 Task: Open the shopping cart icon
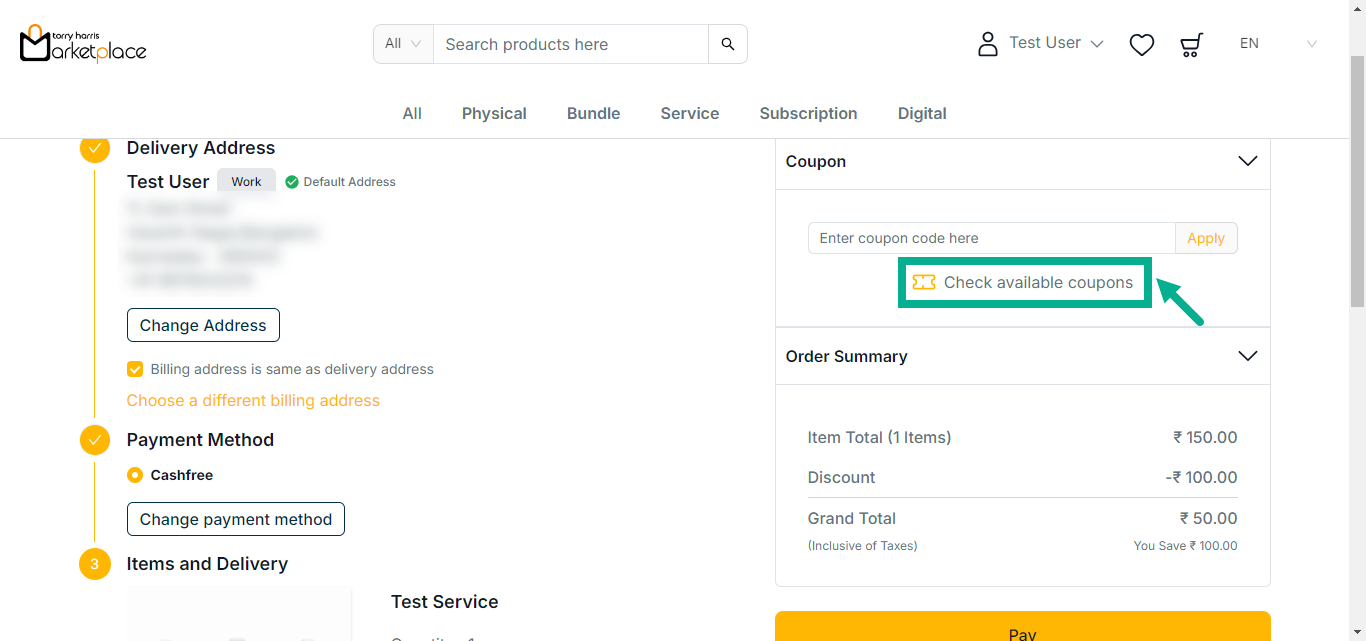tap(1191, 44)
